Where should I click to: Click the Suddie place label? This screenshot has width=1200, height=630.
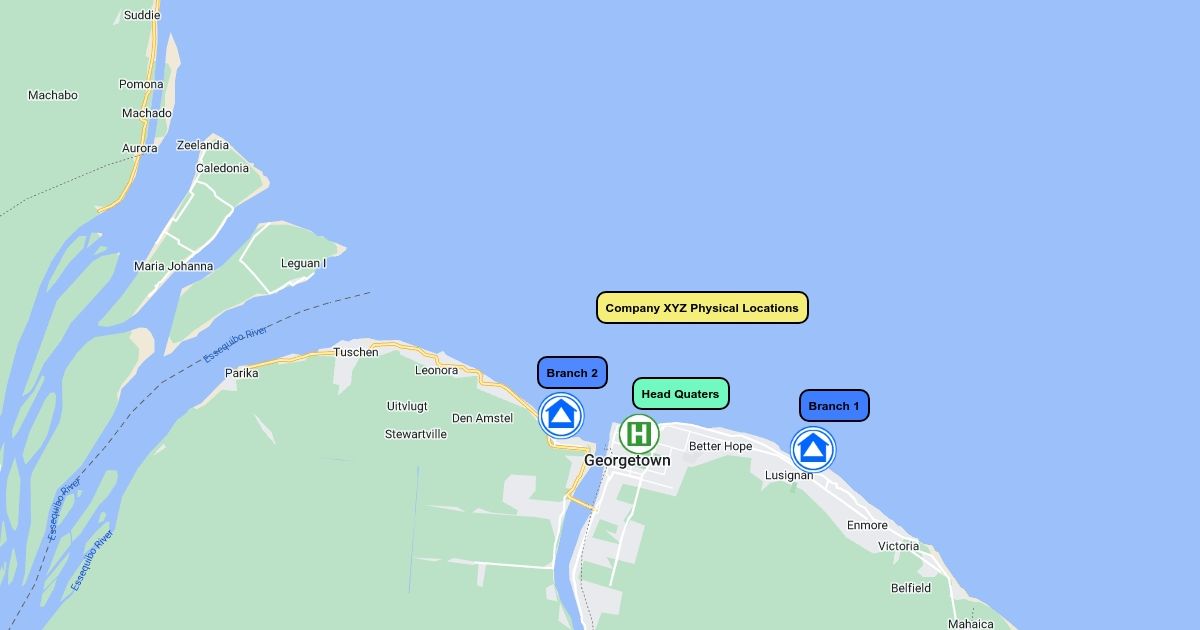[x=141, y=15]
